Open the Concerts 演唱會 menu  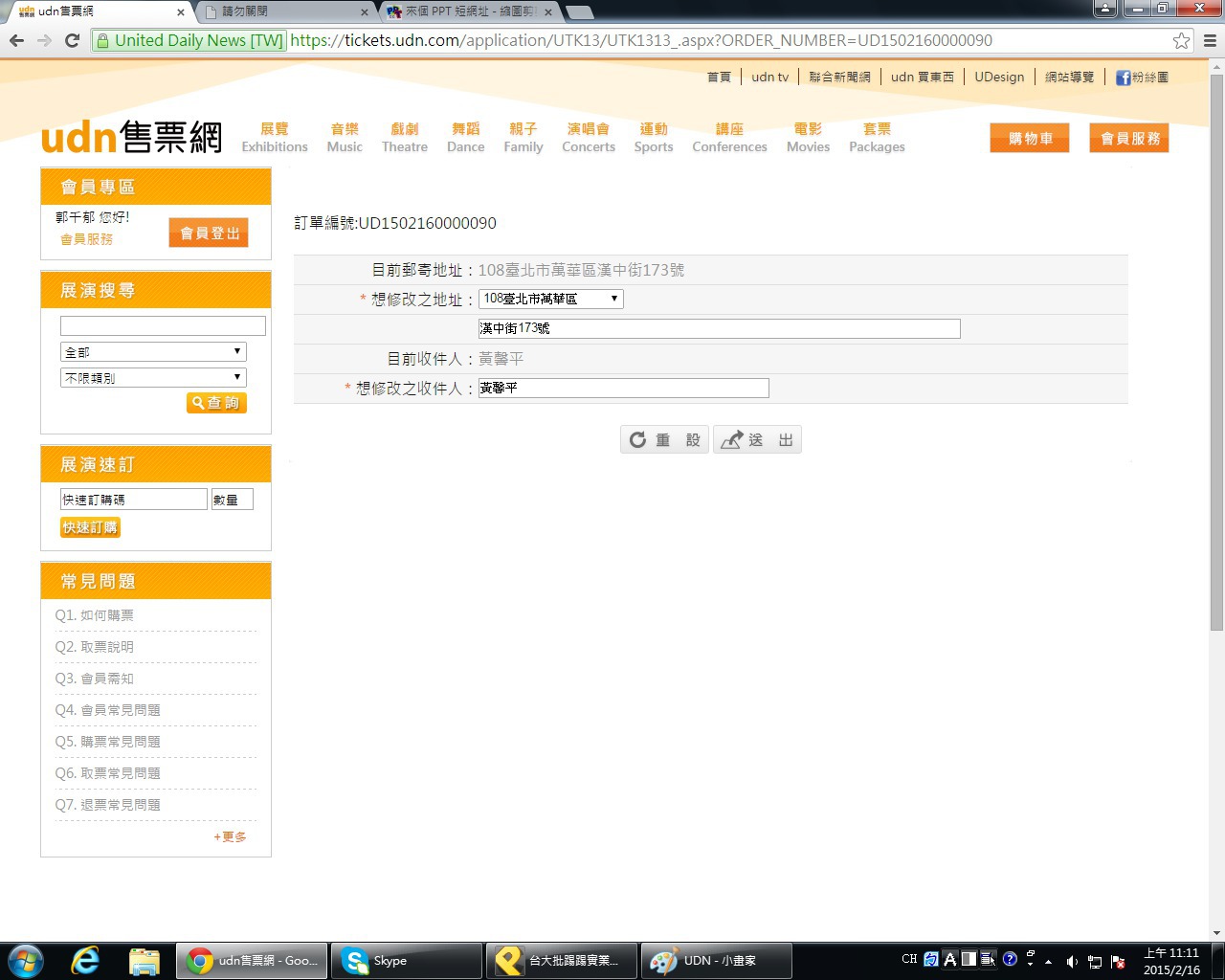(588, 137)
